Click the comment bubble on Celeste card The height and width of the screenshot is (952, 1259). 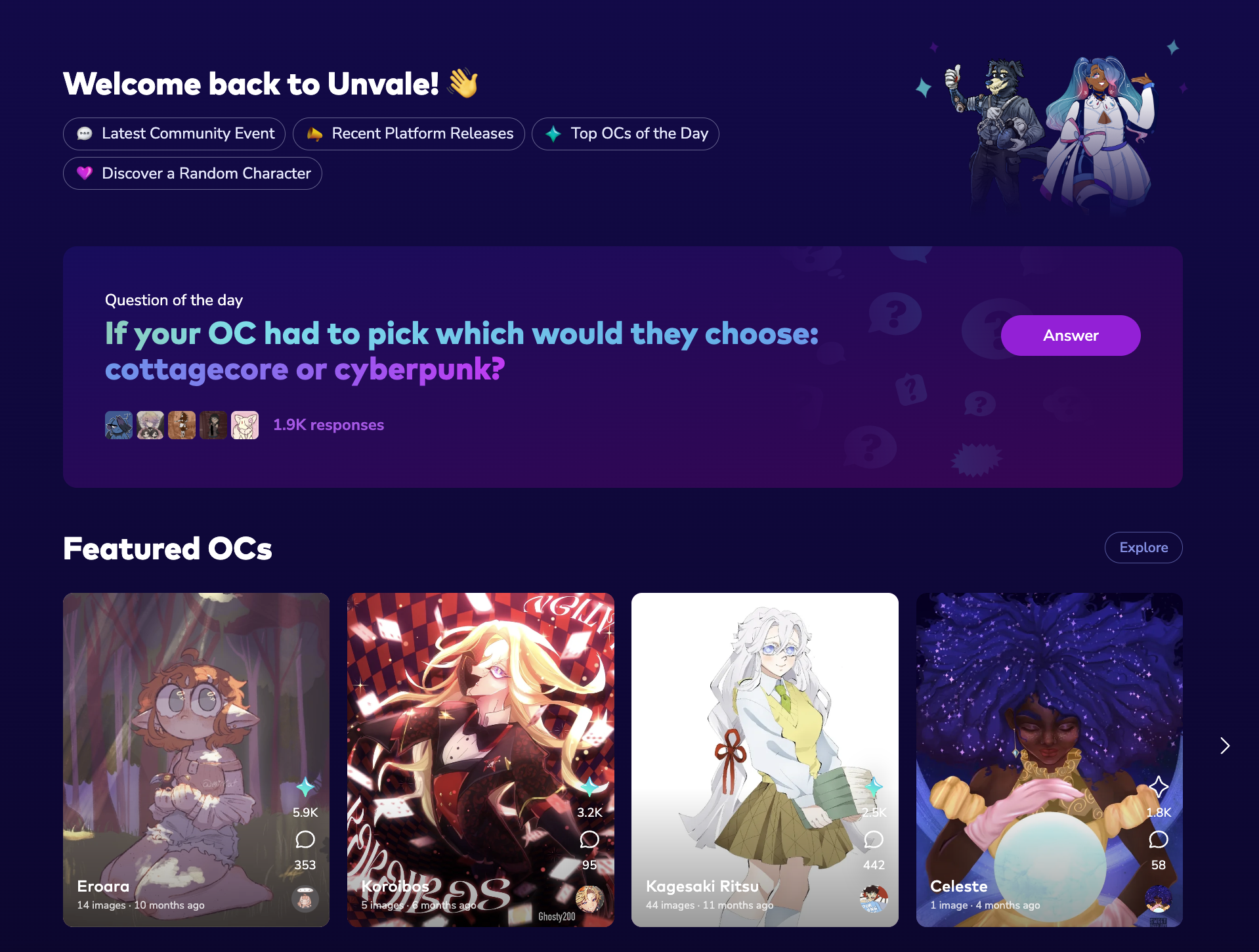pos(1159,840)
